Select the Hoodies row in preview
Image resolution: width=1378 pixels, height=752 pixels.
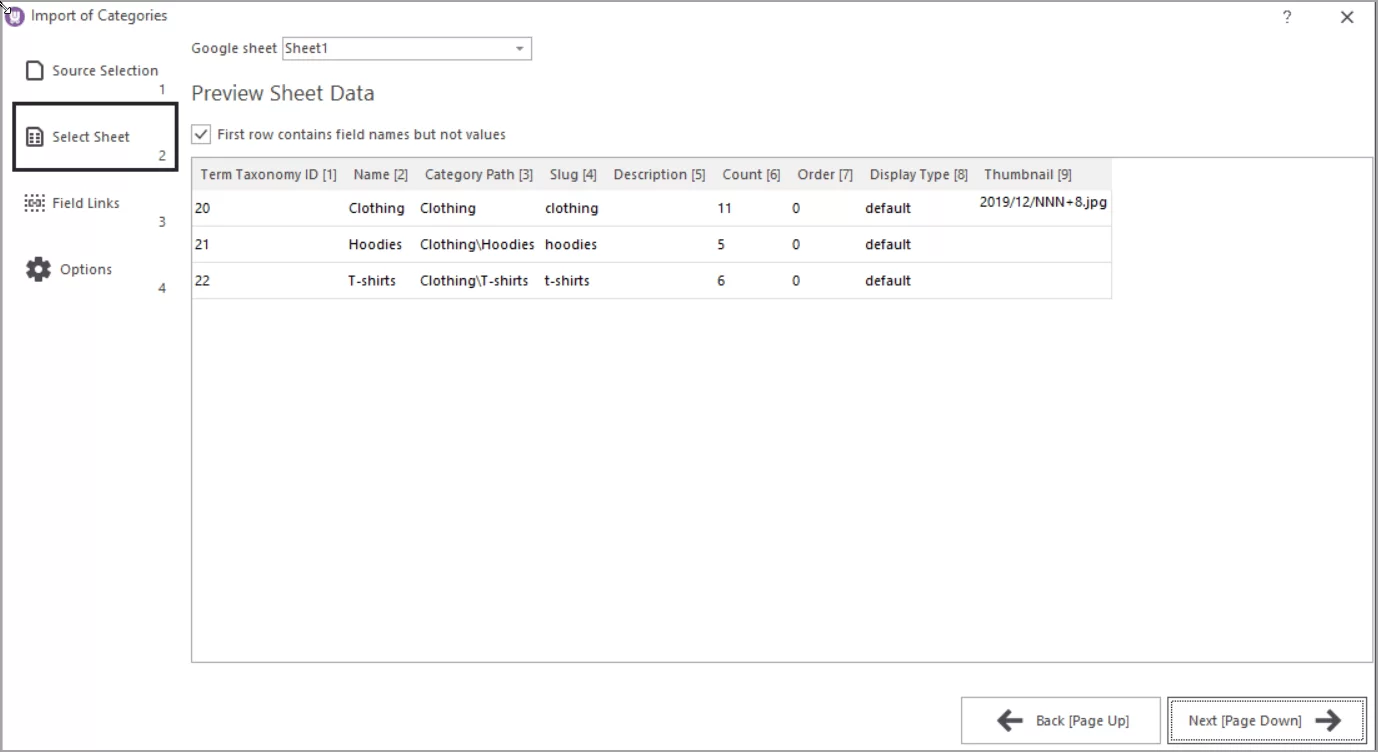click(x=500, y=244)
